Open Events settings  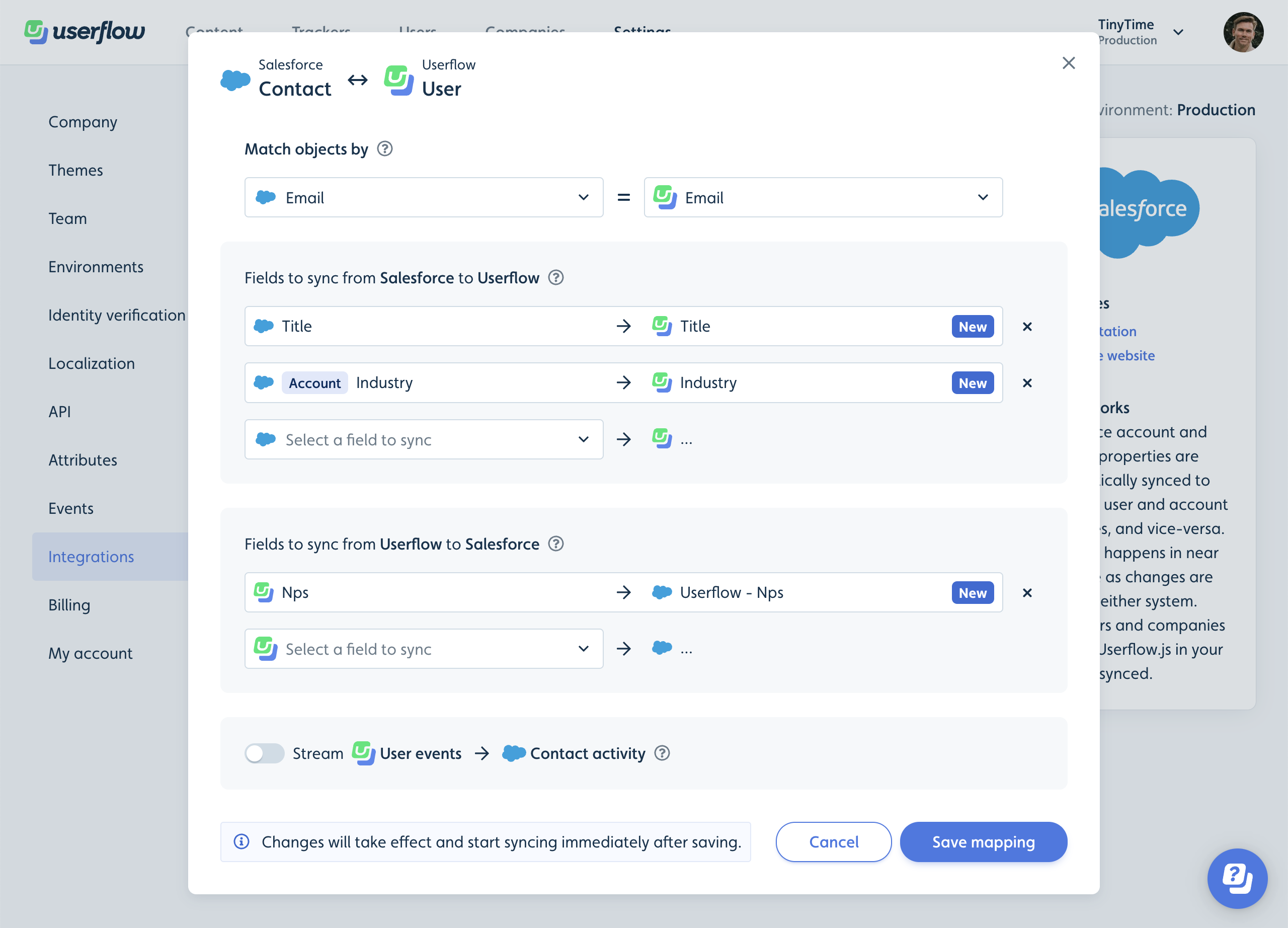point(71,508)
